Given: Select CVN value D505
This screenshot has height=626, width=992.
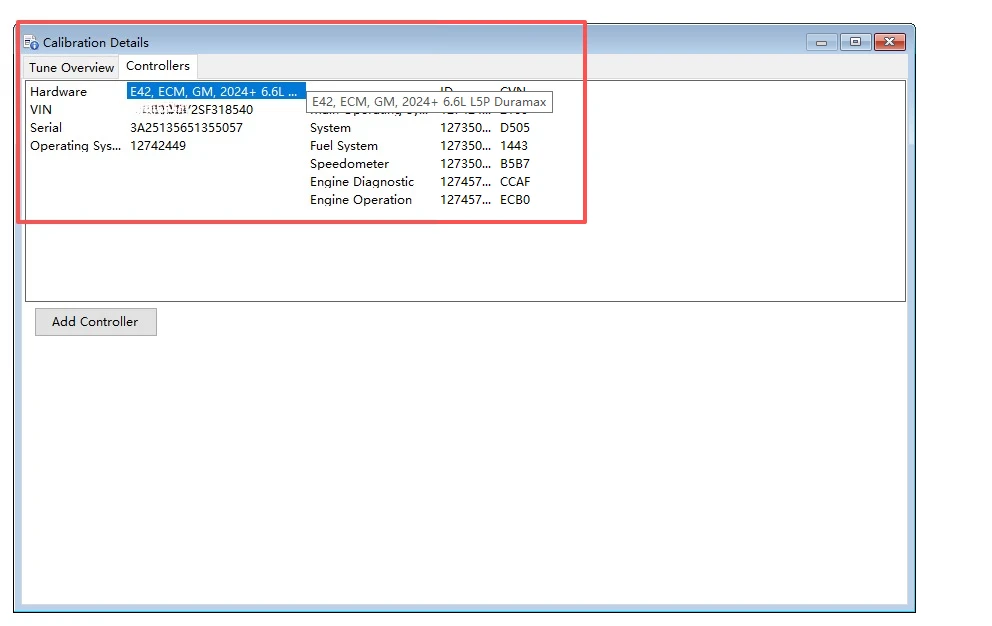Looking at the screenshot, I should coord(515,128).
